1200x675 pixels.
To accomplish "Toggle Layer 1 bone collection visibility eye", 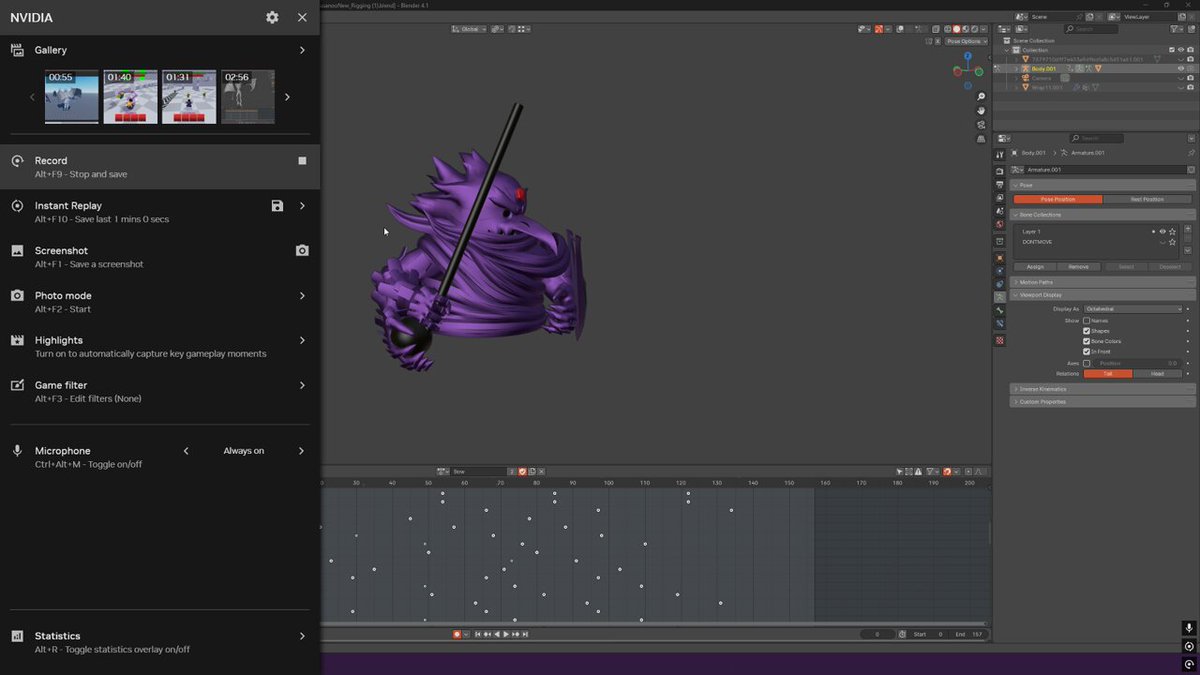I will (1163, 232).
